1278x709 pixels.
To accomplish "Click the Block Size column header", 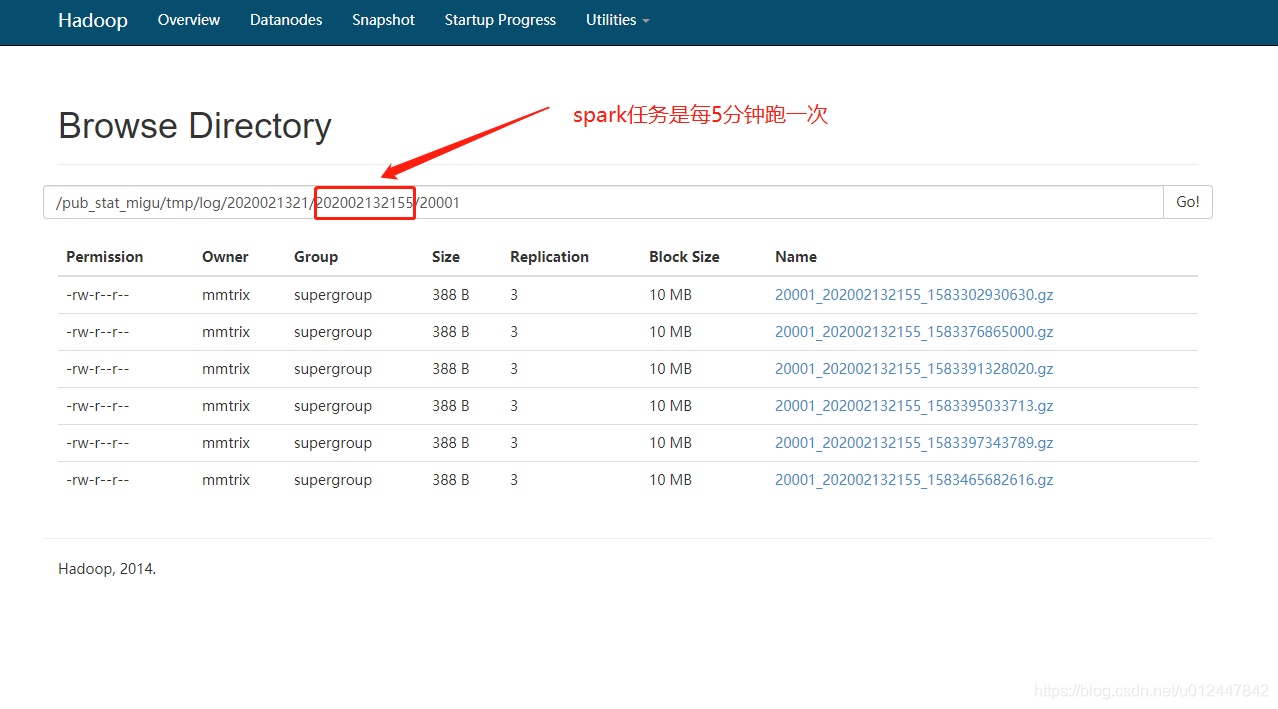I will pos(684,257).
